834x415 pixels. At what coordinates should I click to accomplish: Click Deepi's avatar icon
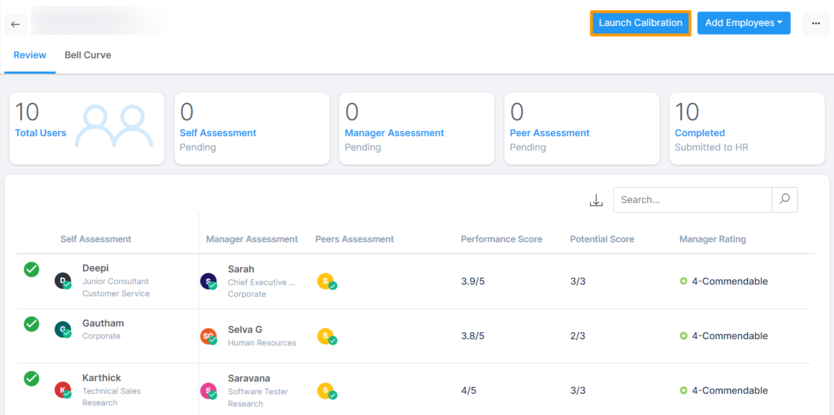pos(63,281)
